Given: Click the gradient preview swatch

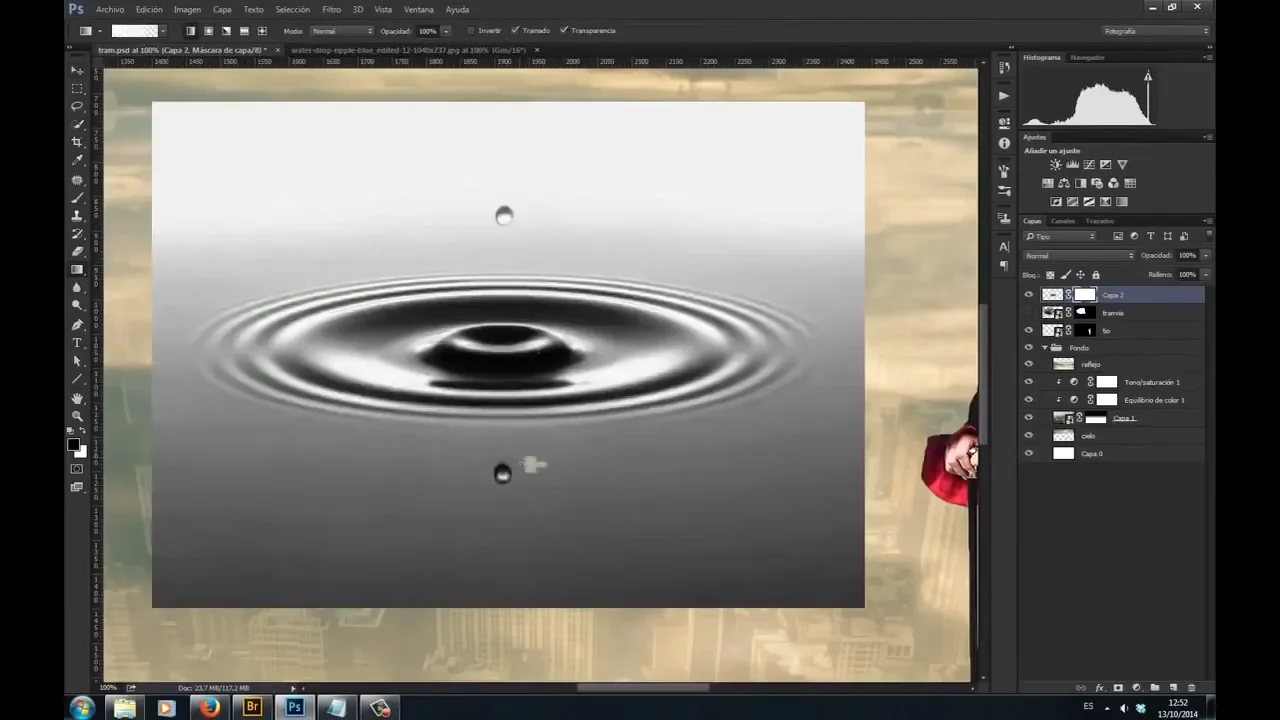Looking at the screenshot, I should pyautogui.click(x=134, y=31).
